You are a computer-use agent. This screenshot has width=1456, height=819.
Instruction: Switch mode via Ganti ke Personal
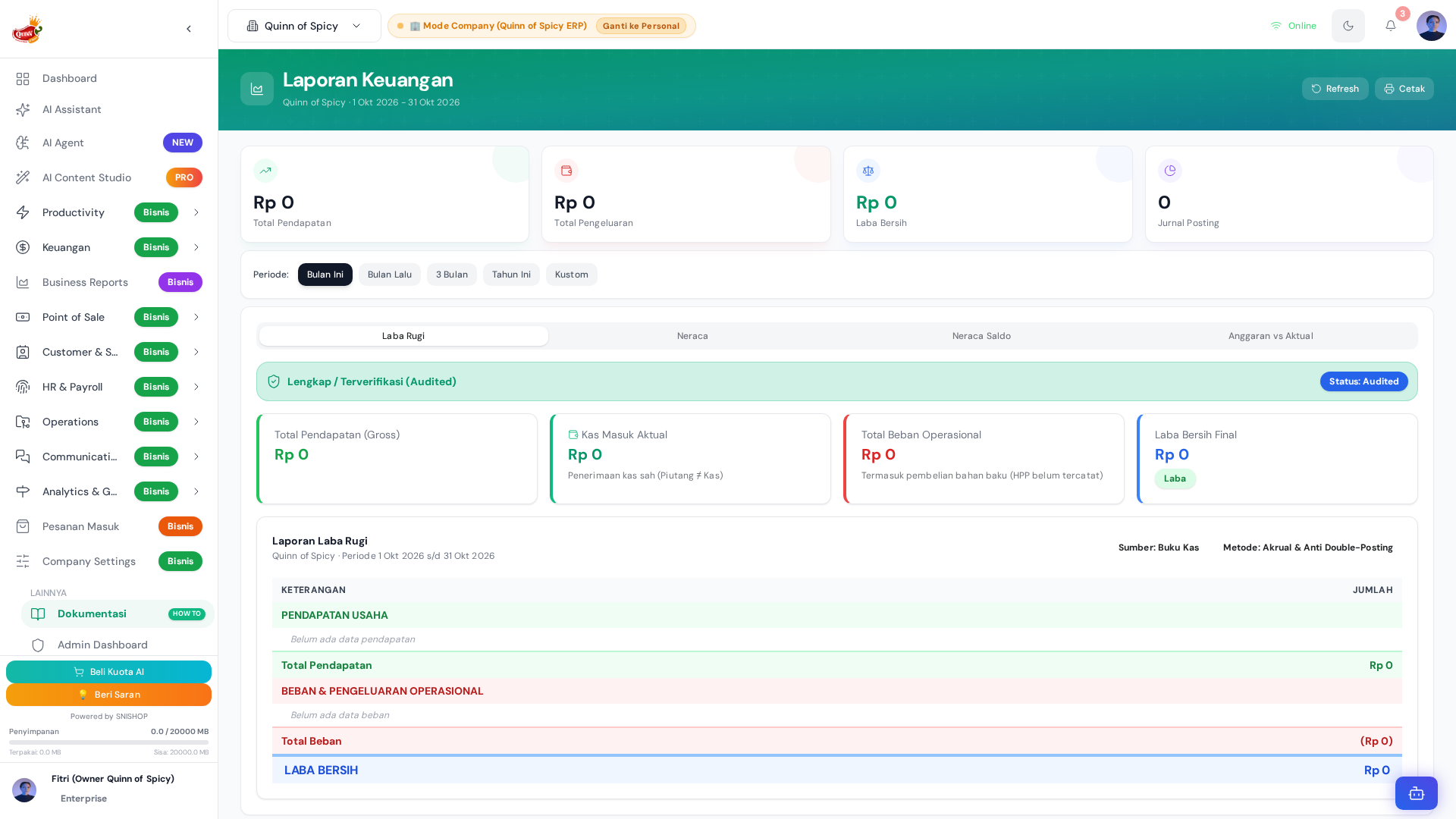pos(641,26)
